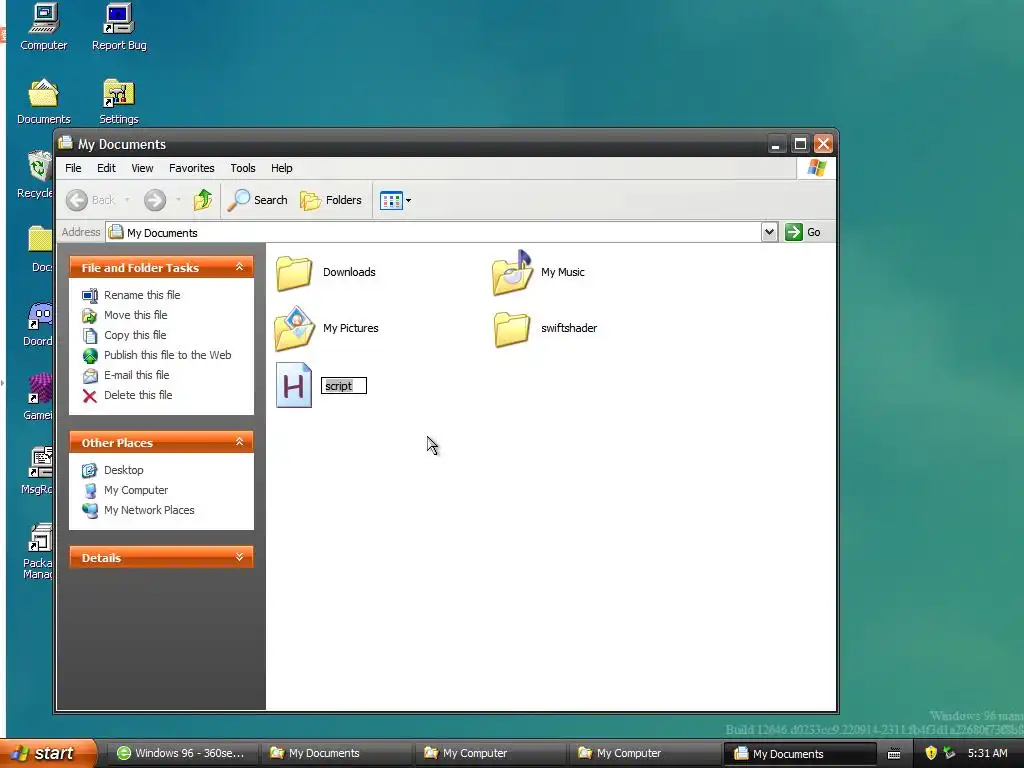Select the script file H icon

click(293, 385)
